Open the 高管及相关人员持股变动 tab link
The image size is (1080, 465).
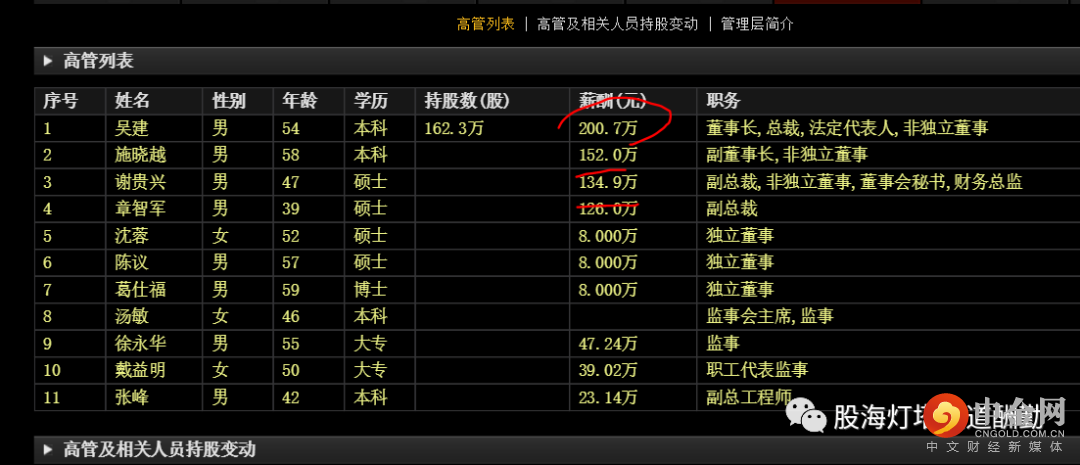click(617, 24)
